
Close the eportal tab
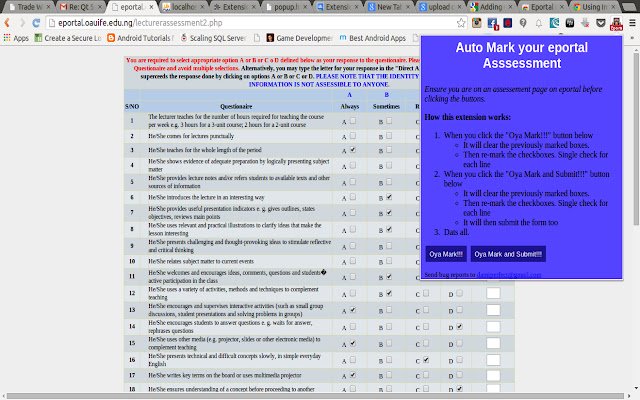(151, 7)
